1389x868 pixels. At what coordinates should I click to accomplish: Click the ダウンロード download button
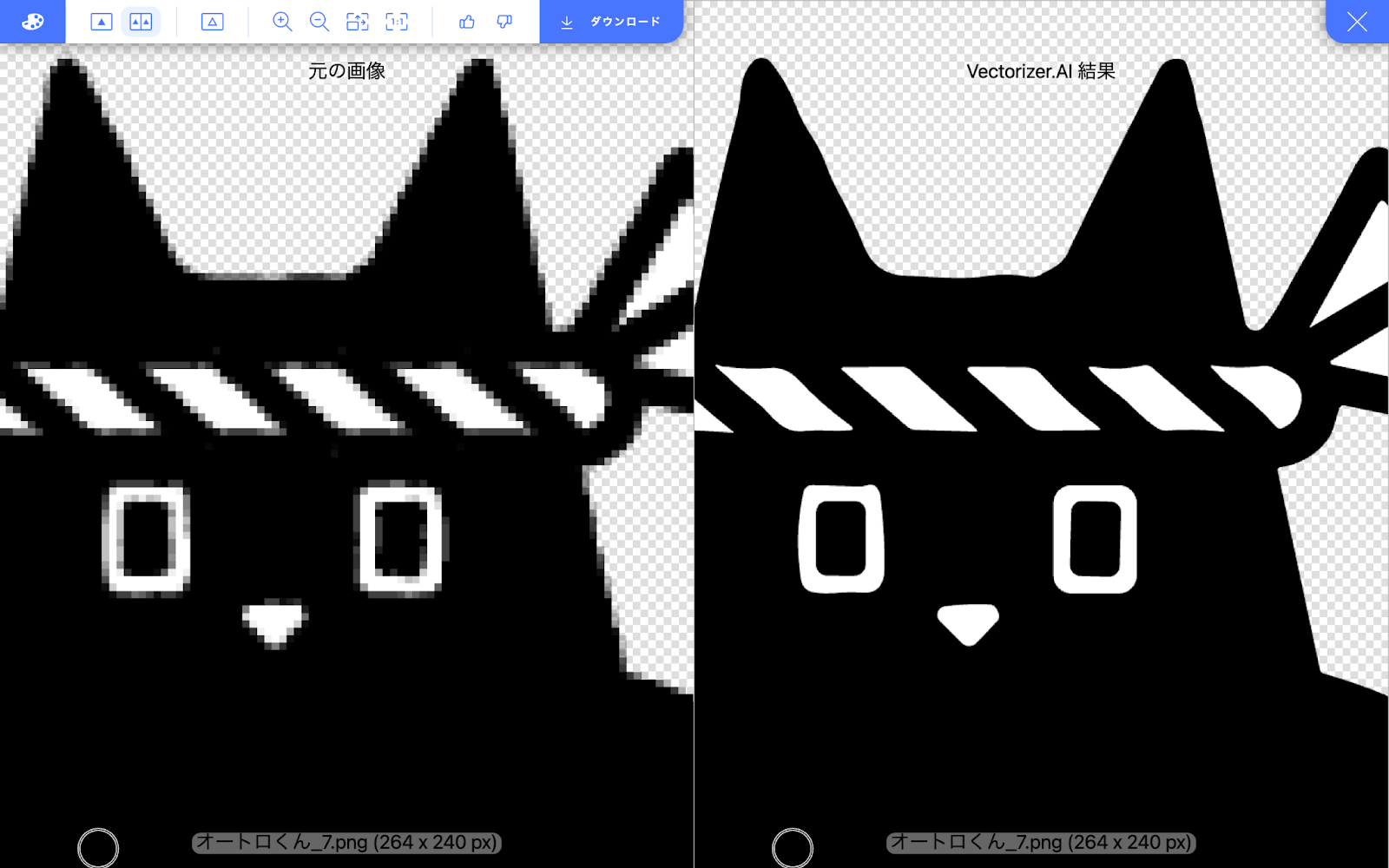point(611,22)
